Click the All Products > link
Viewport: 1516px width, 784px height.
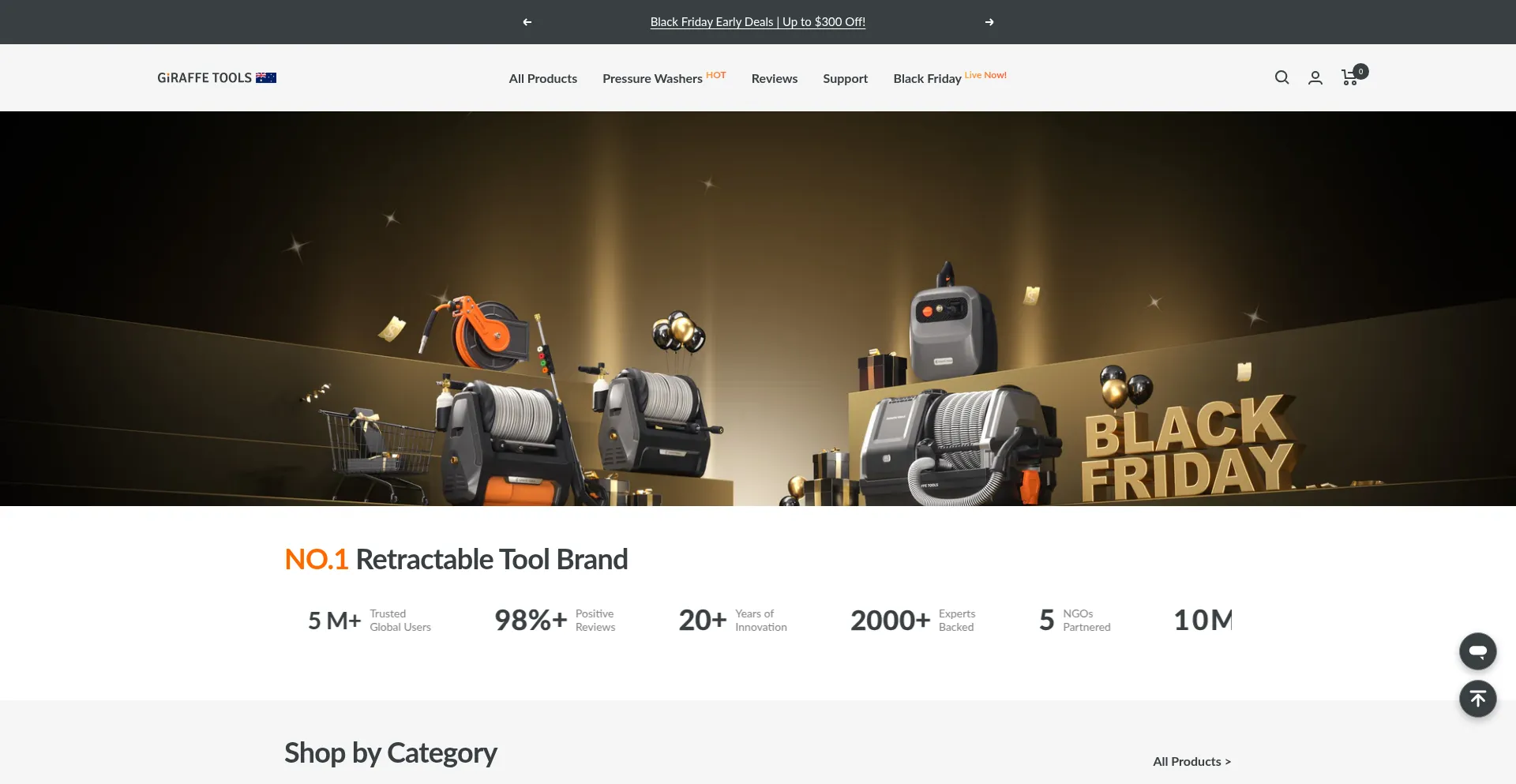[x=1191, y=761]
